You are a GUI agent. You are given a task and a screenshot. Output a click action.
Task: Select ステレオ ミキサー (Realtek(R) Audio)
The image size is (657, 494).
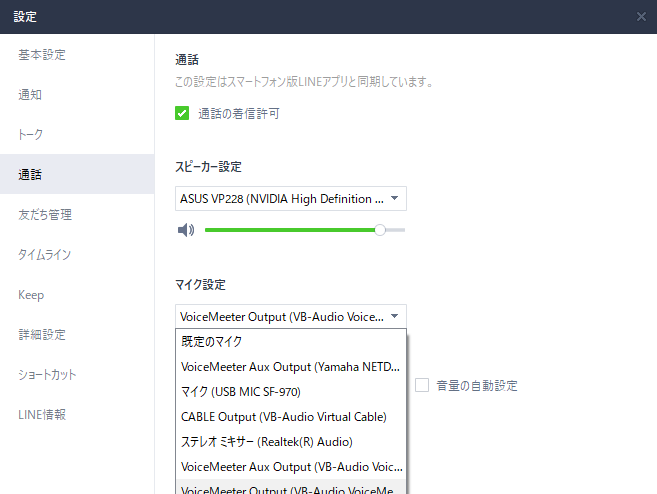[291, 442]
